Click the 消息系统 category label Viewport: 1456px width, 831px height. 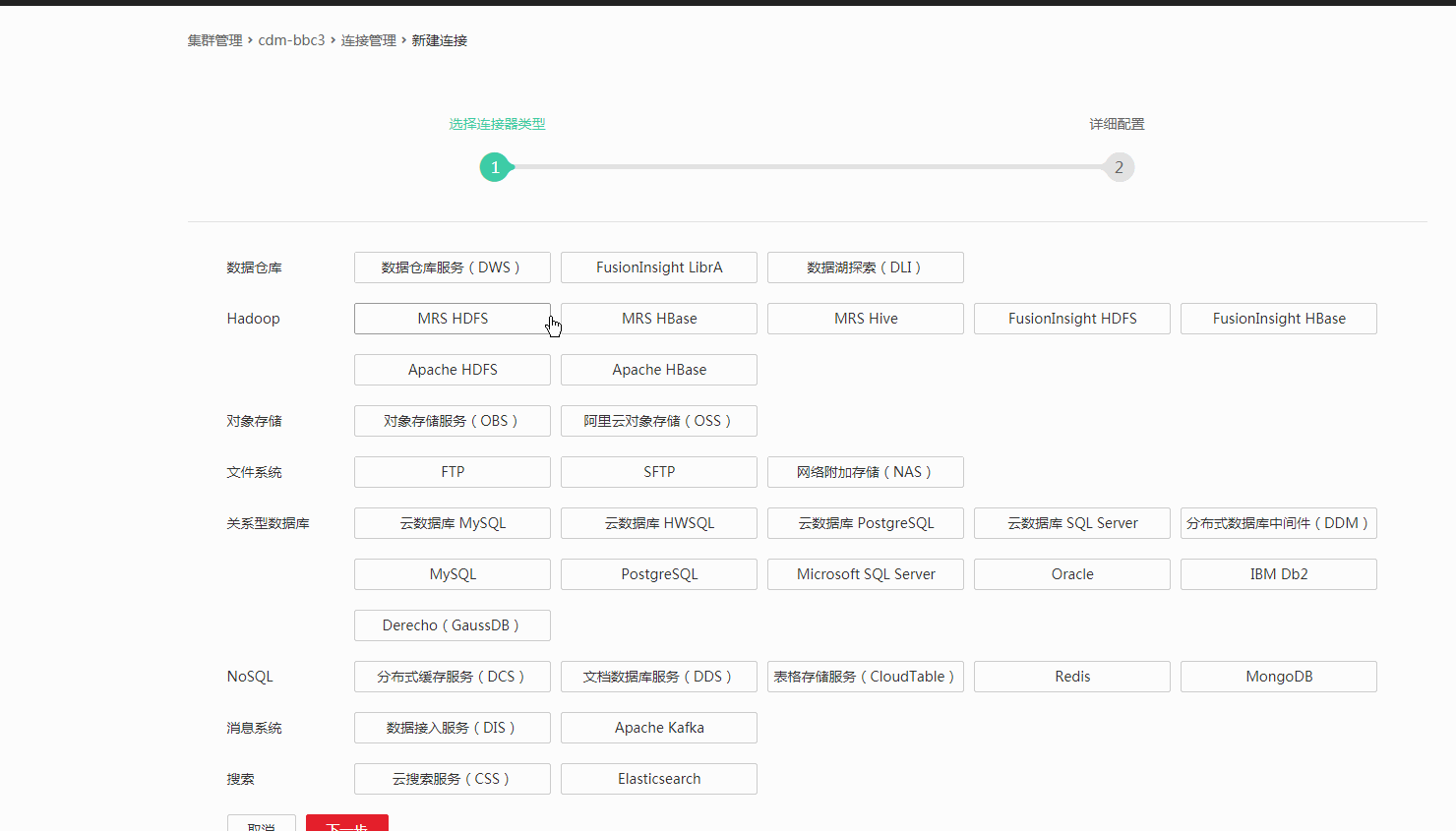pyautogui.click(x=254, y=728)
